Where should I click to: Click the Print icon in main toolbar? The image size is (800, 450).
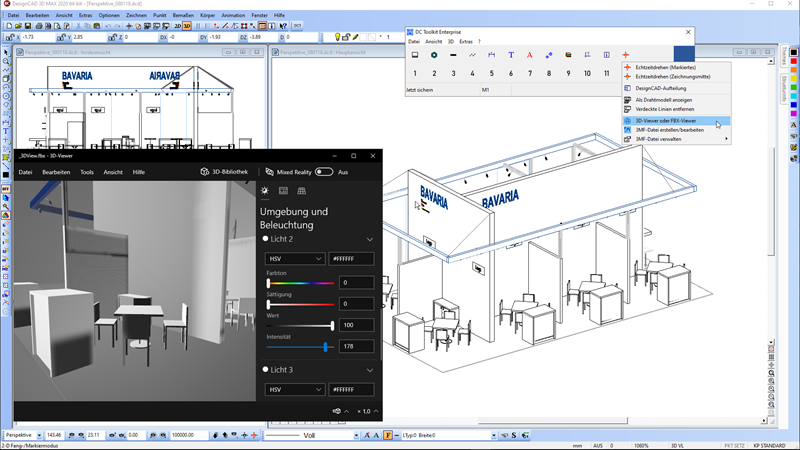39,26
